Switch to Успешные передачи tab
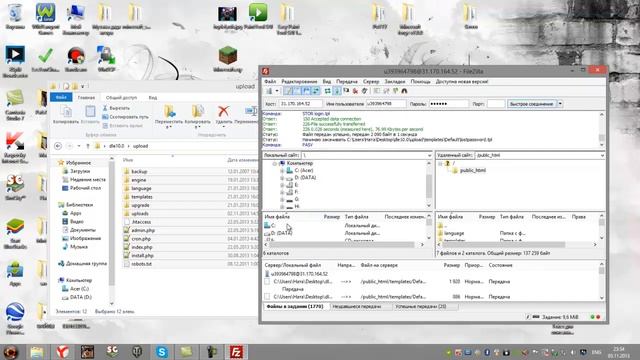The width and height of the screenshot is (640, 360). tap(420, 306)
